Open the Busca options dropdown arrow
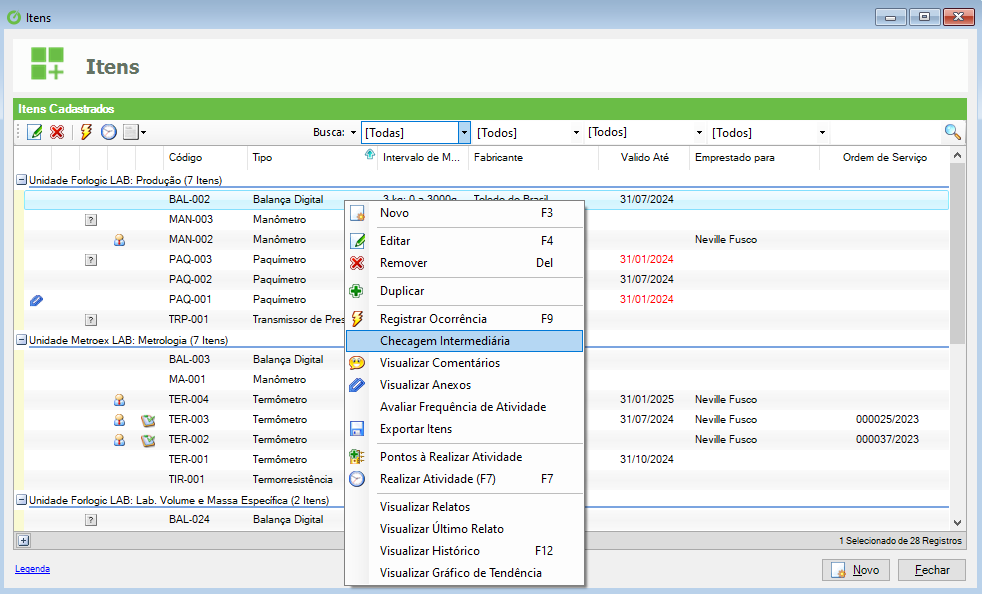 point(353,132)
